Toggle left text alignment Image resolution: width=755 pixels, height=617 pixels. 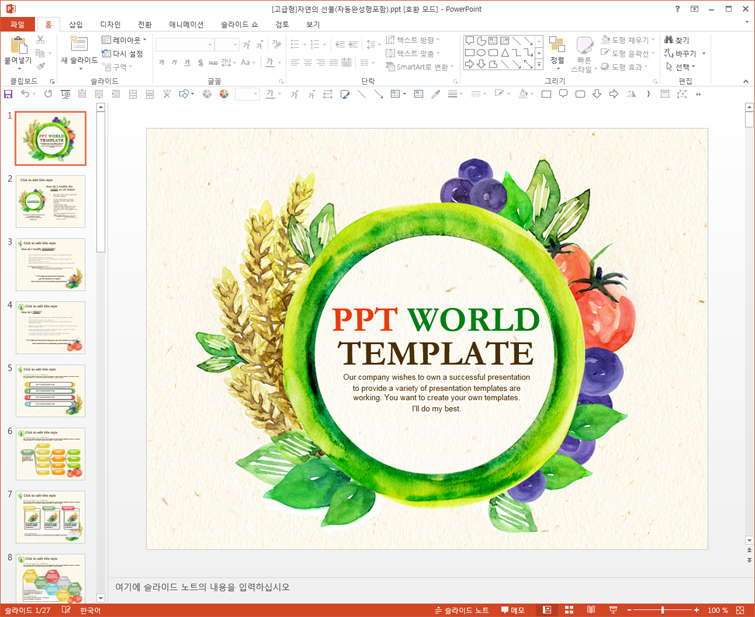(x=295, y=62)
